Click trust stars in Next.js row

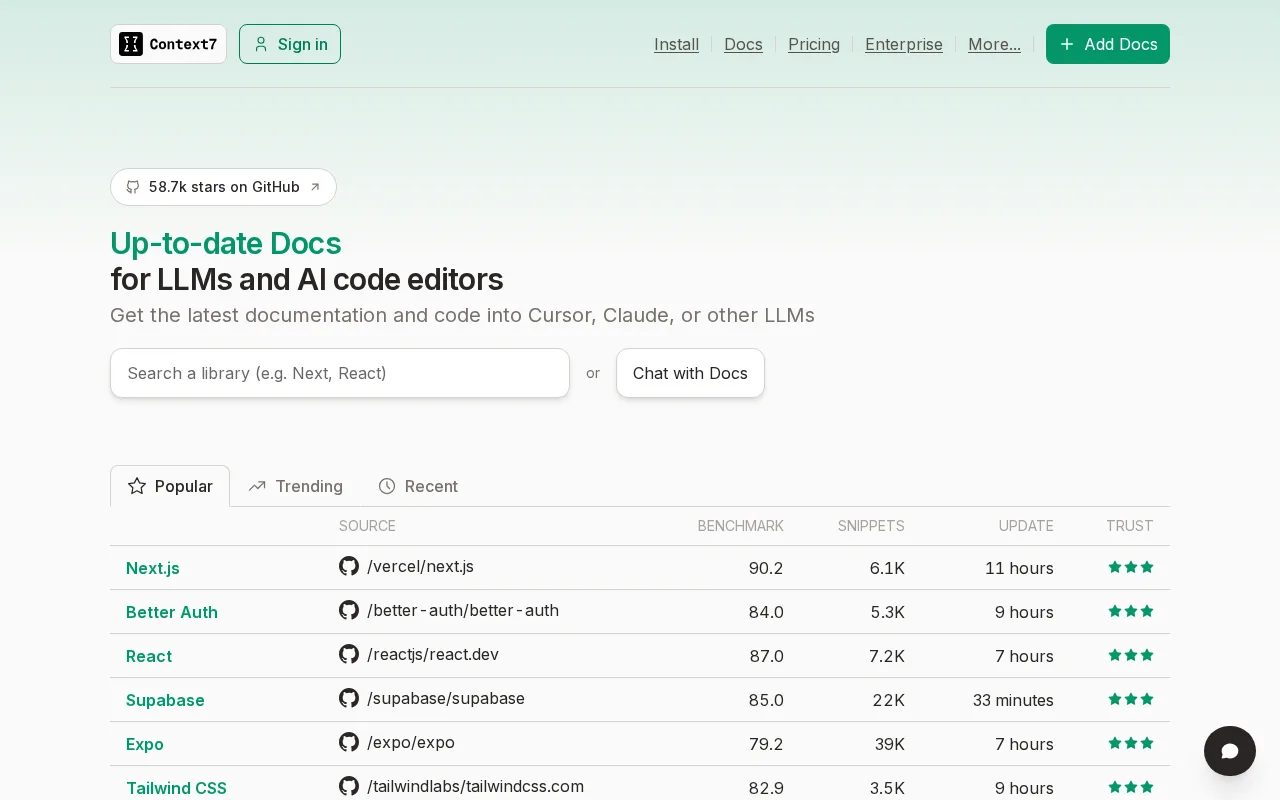(1131, 567)
